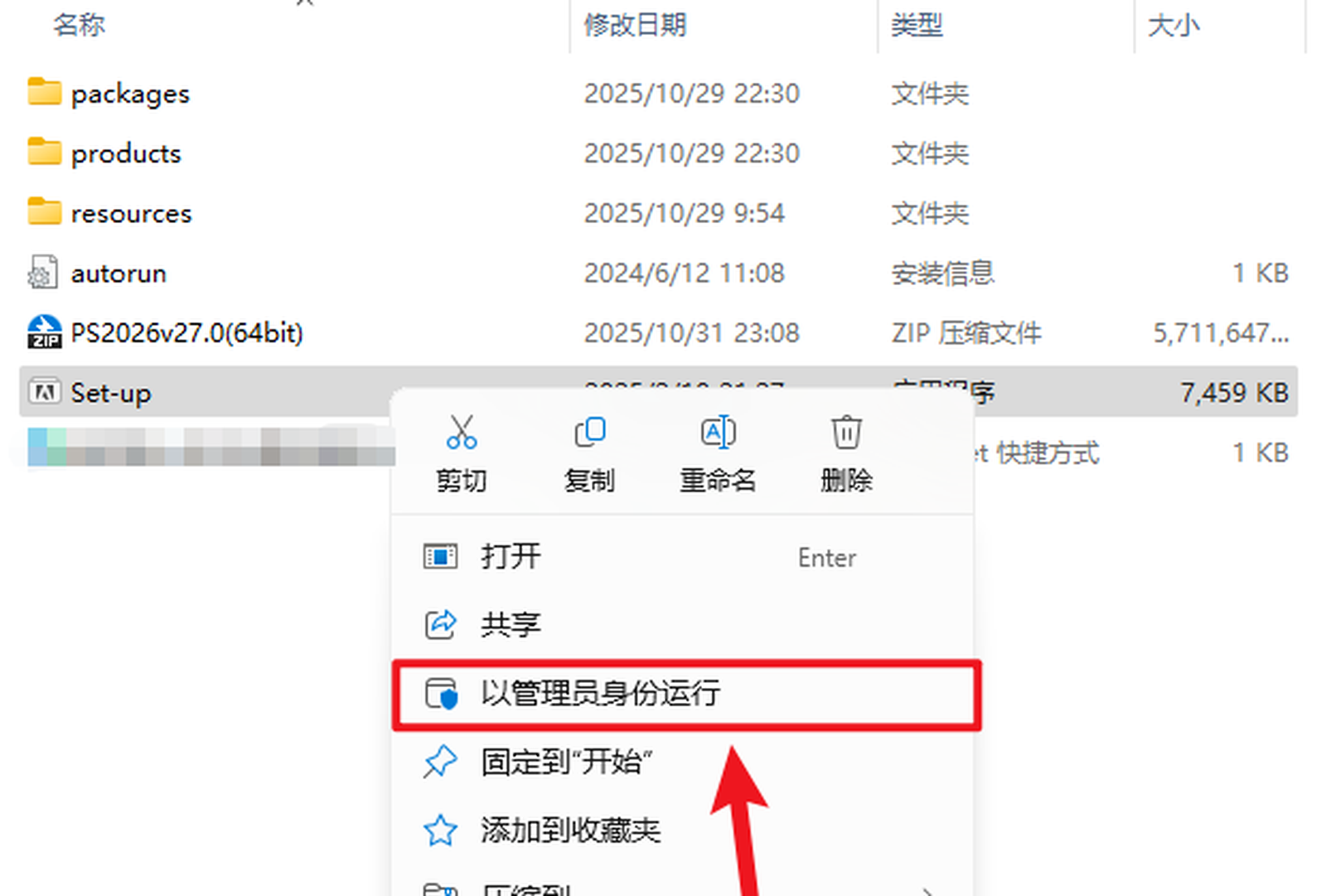Click the autorun setup info file icon
This screenshot has height=896, width=1326.
pos(43,272)
